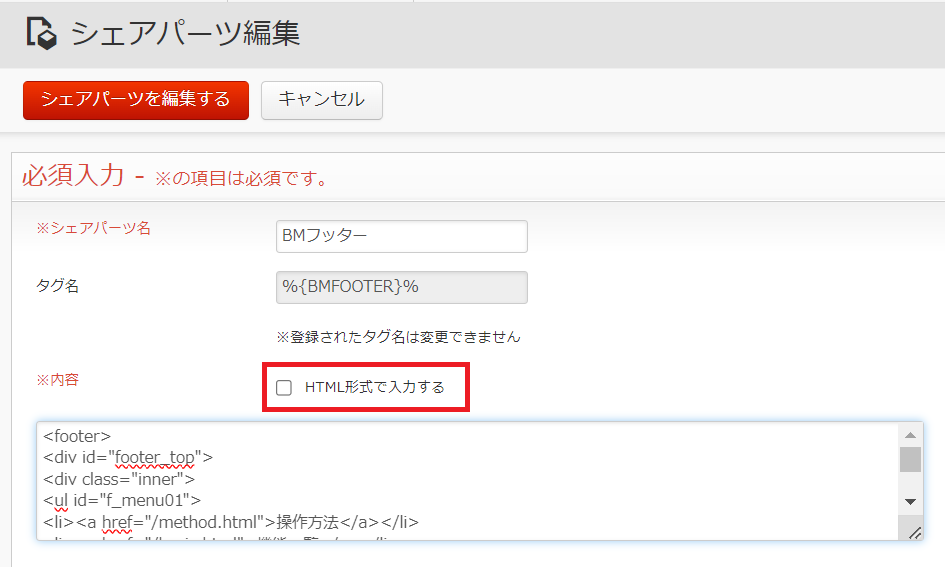The width and height of the screenshot is (945, 567).
Task: Enable the HTML形式で入力する checkbox
Action: tap(284, 387)
